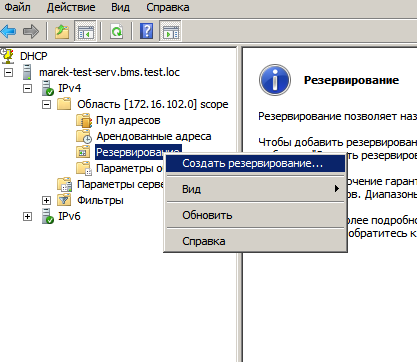
Task: Click the leased addresses clock icon
Action: [x=84, y=136]
